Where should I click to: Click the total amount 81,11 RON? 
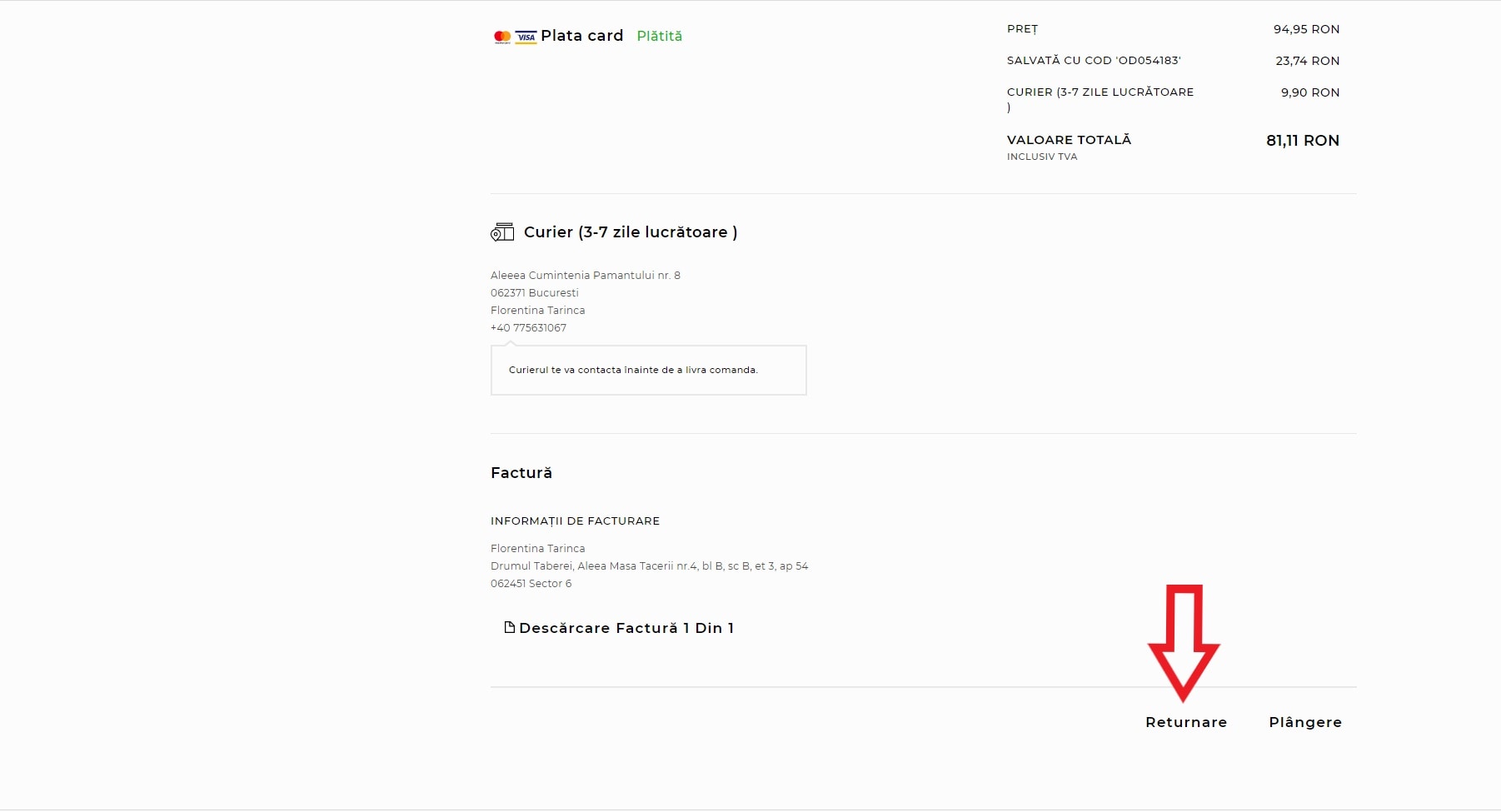click(1303, 141)
